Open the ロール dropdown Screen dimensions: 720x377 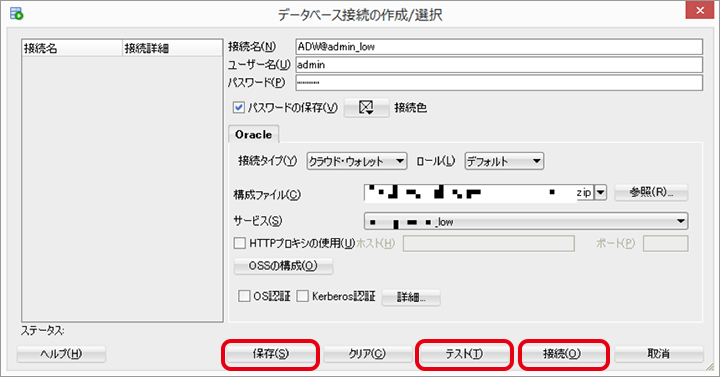tap(504, 161)
